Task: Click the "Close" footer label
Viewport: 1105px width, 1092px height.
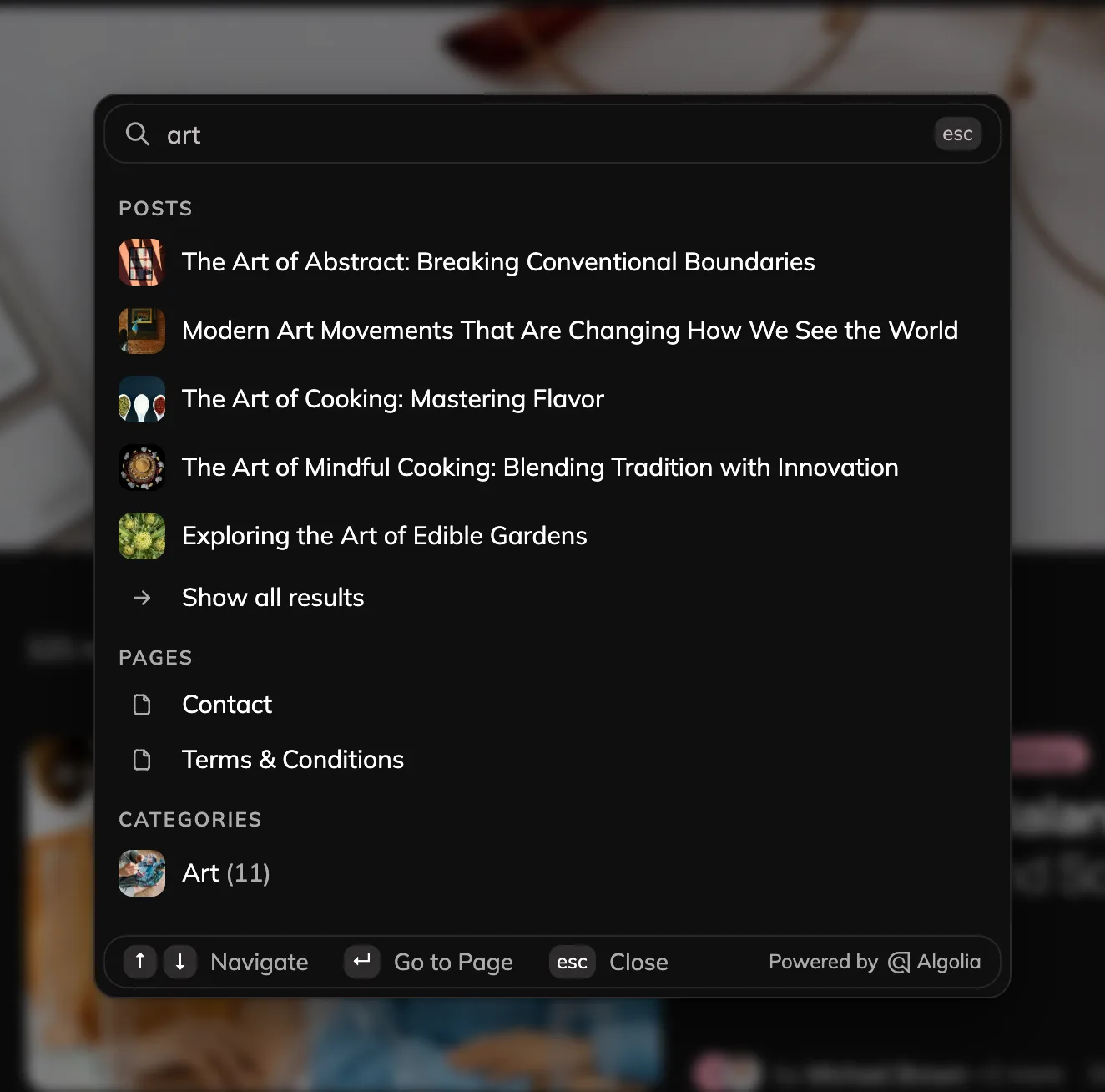Action: point(638,962)
